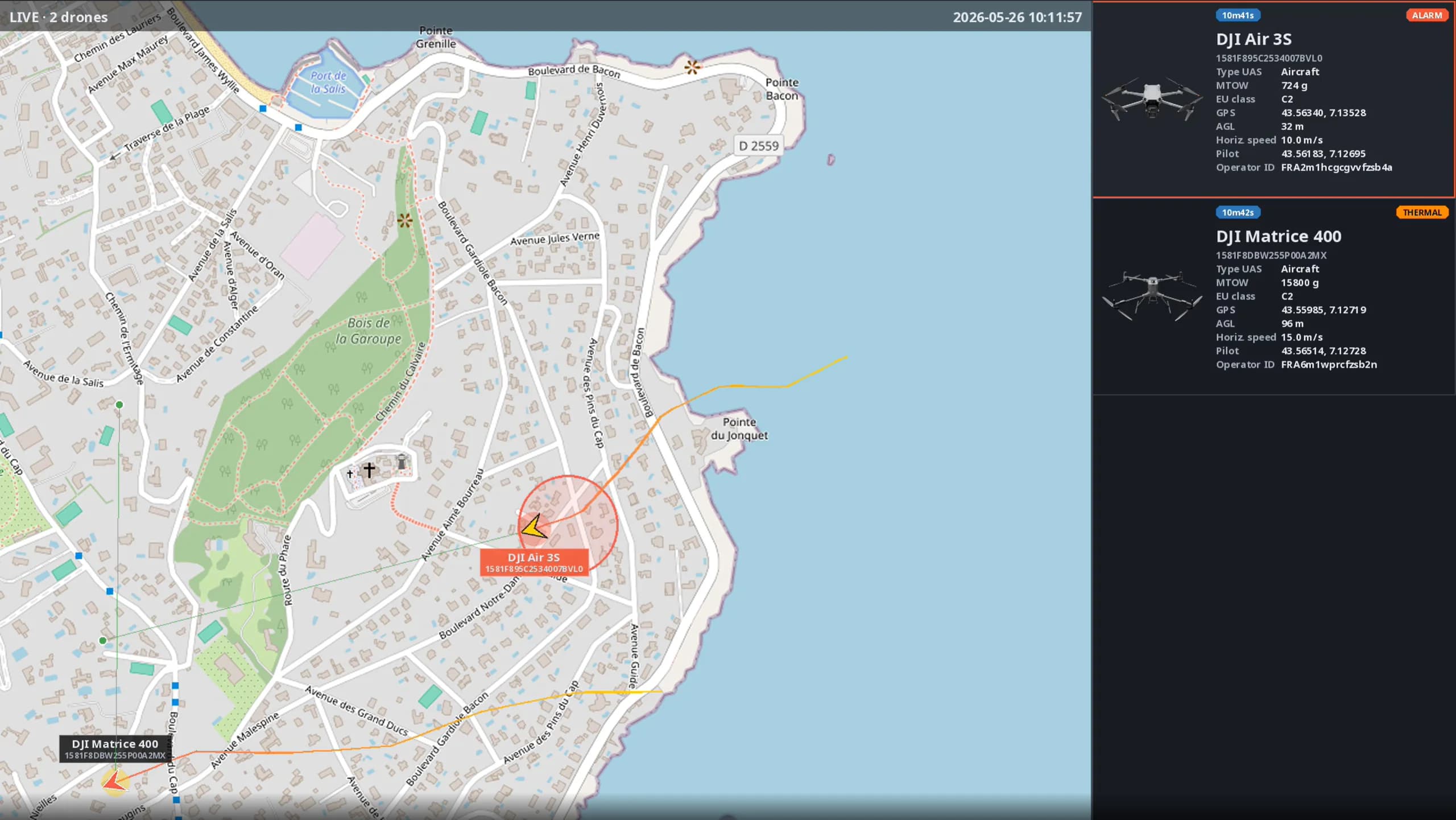The width and height of the screenshot is (1456, 820).
Task: Select the DJI Matrice 400 map label
Action: pyautogui.click(x=115, y=749)
